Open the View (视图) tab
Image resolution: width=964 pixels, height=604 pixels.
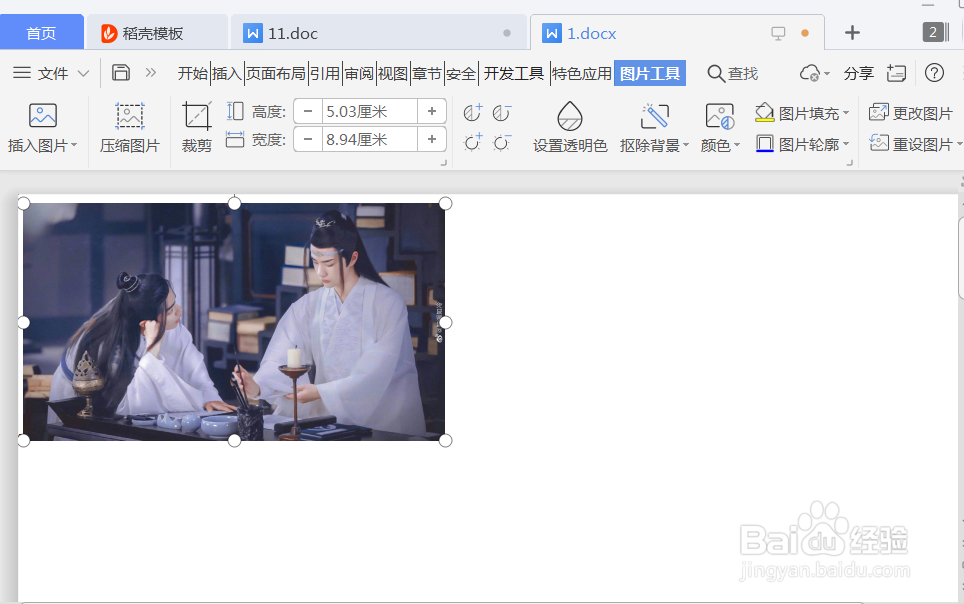(x=393, y=74)
